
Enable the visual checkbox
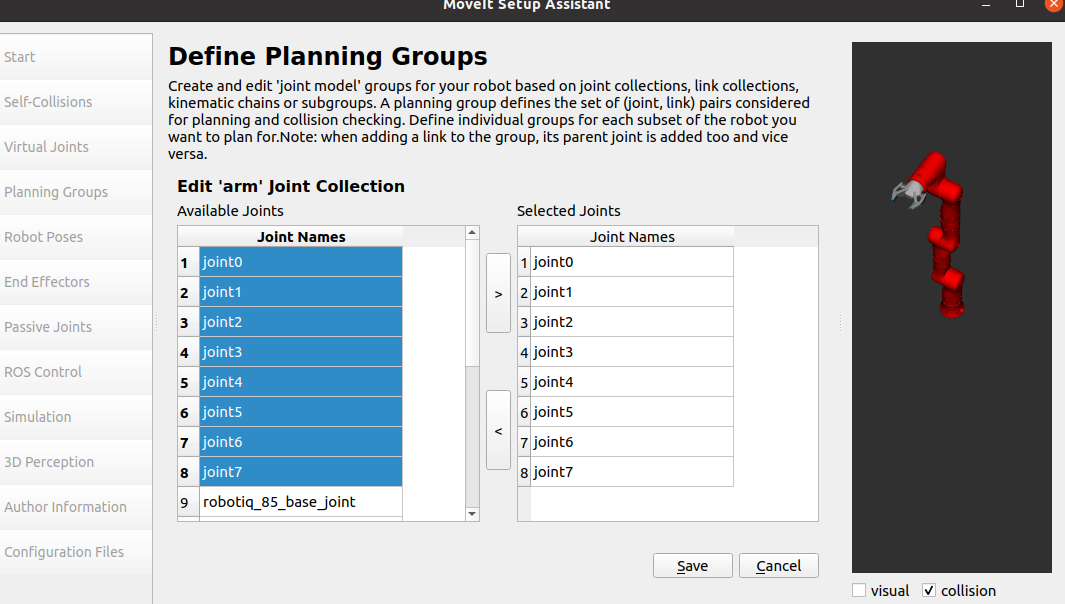[x=859, y=590]
